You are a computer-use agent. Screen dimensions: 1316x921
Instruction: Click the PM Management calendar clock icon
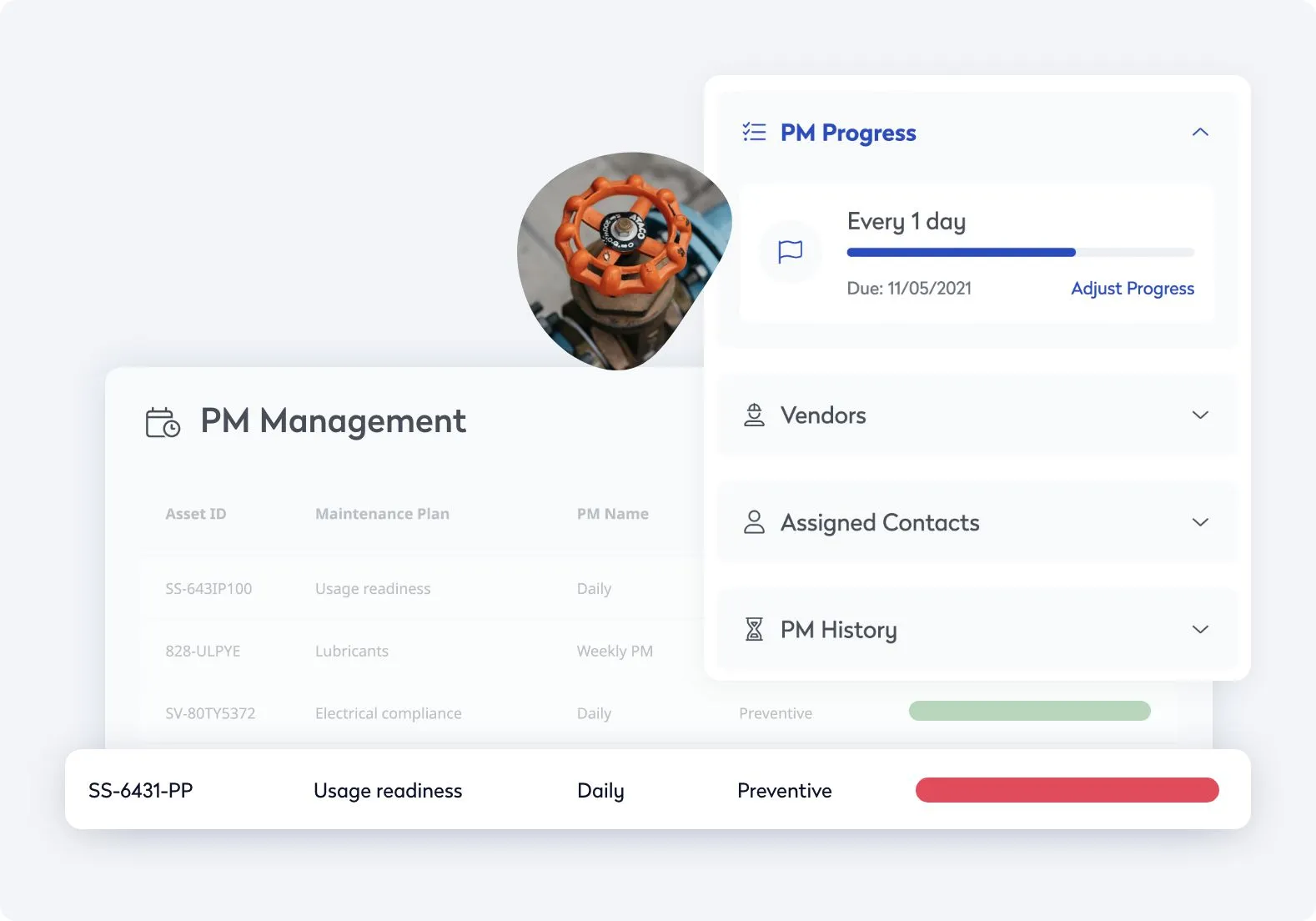[163, 422]
